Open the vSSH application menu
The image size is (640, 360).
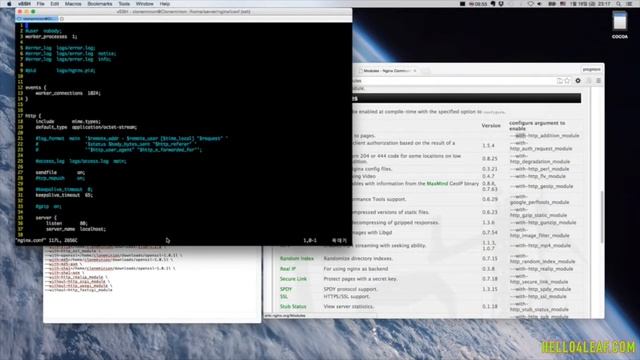(24, 4)
